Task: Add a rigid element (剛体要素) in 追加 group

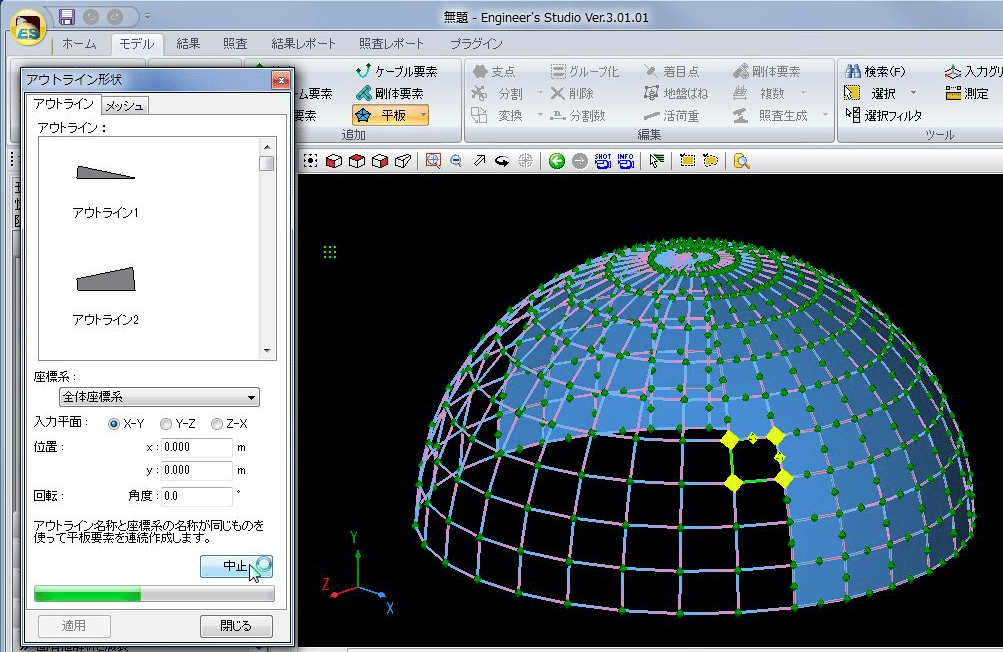Action: (390, 93)
